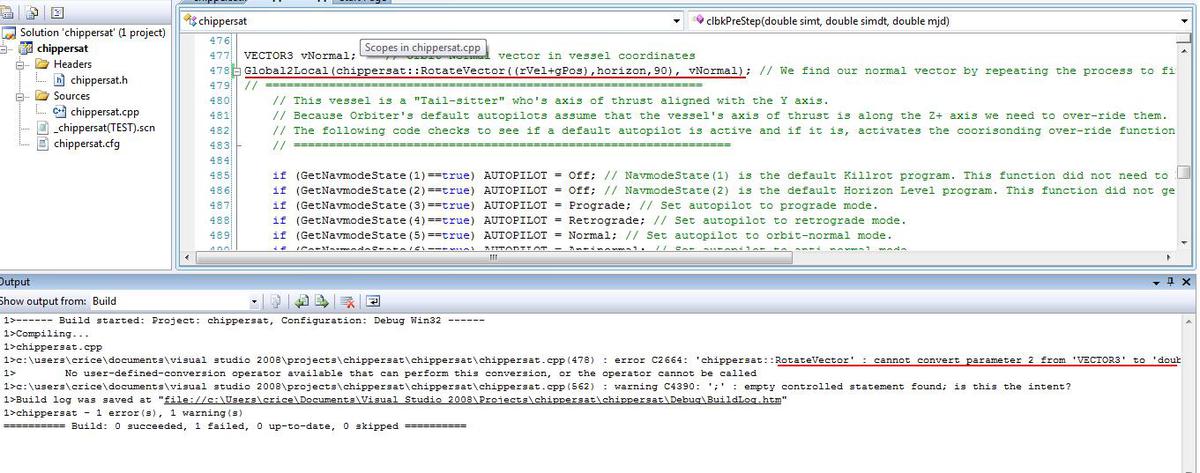Click the editor horizontal scrollbar thumb
The height and width of the screenshot is (473, 1200).
coord(492,257)
